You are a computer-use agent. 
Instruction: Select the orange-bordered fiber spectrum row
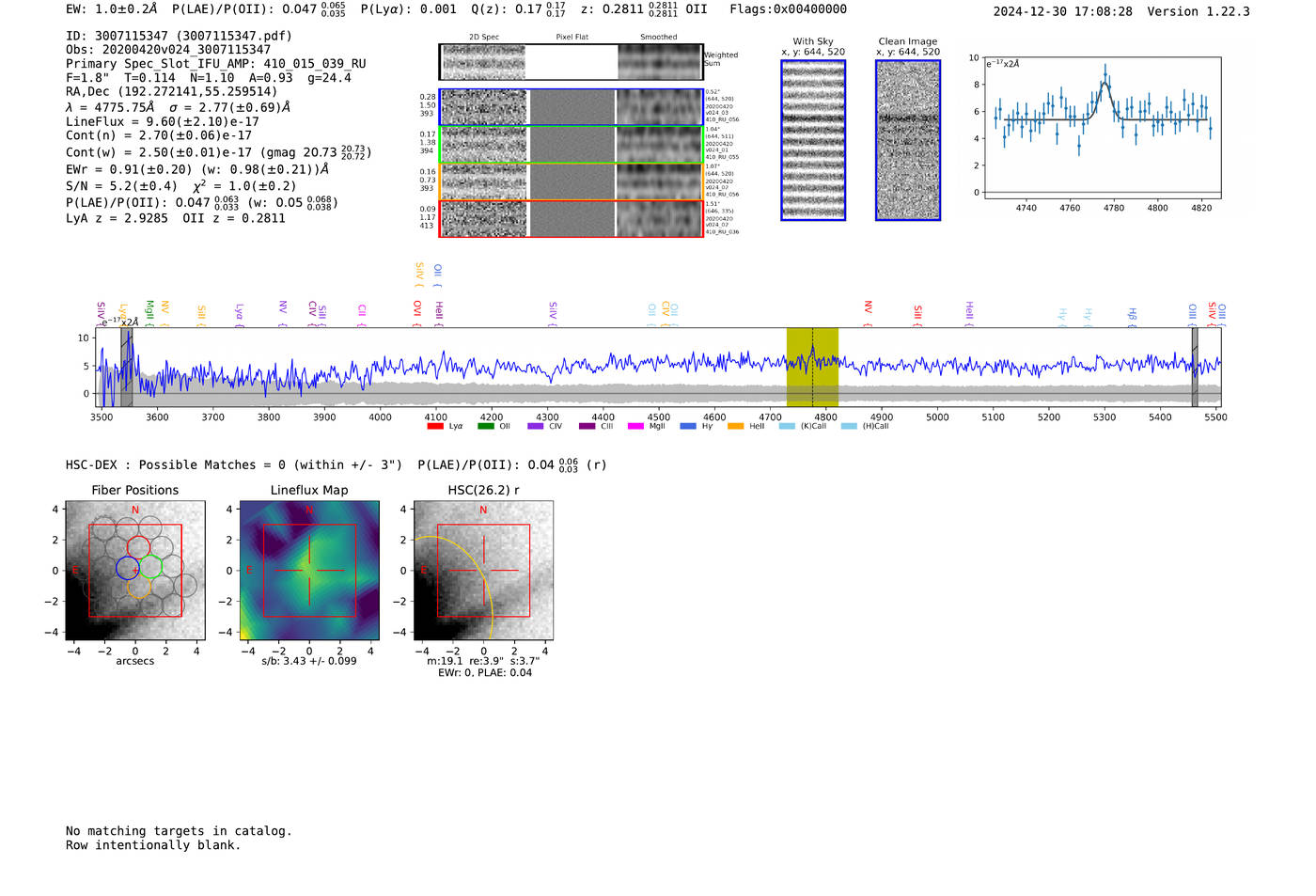tap(571, 181)
